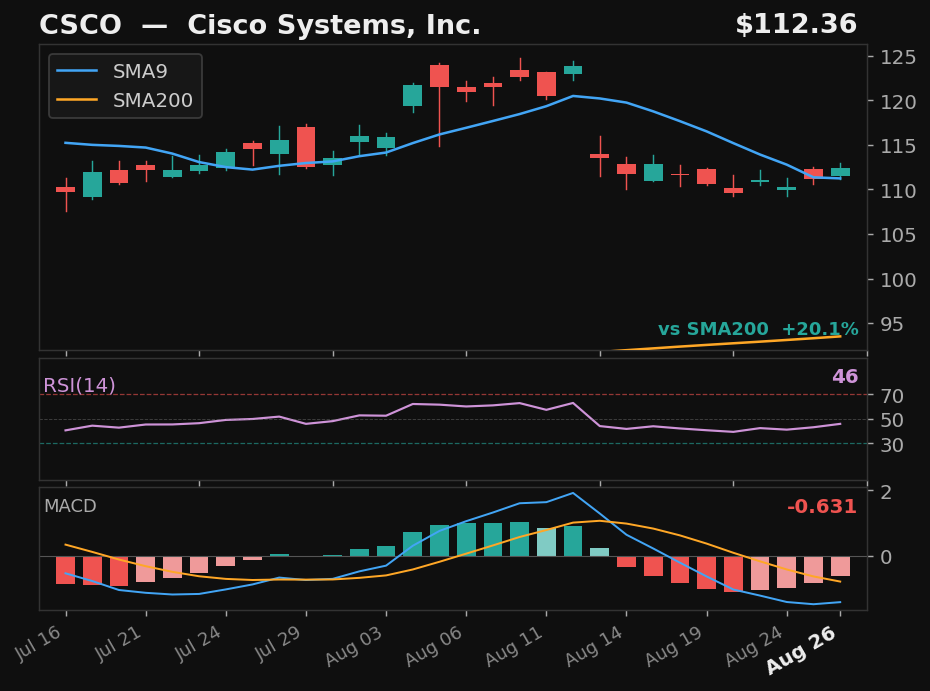The image size is (930, 691).
Task: Click the RSI 70 overbought axis label
Action: 892,396
